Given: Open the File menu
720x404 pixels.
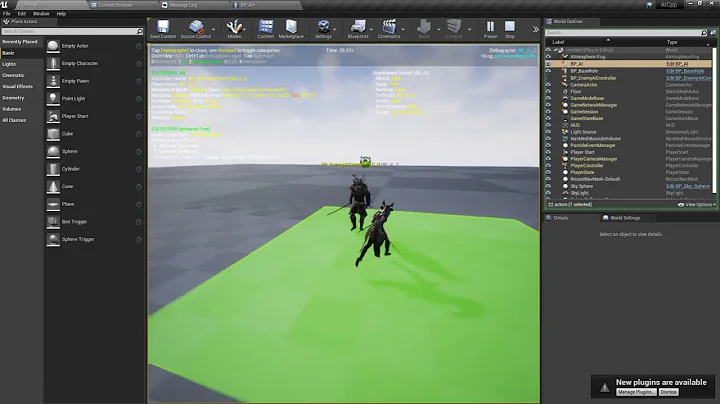Looking at the screenshot, I should click(6, 14).
